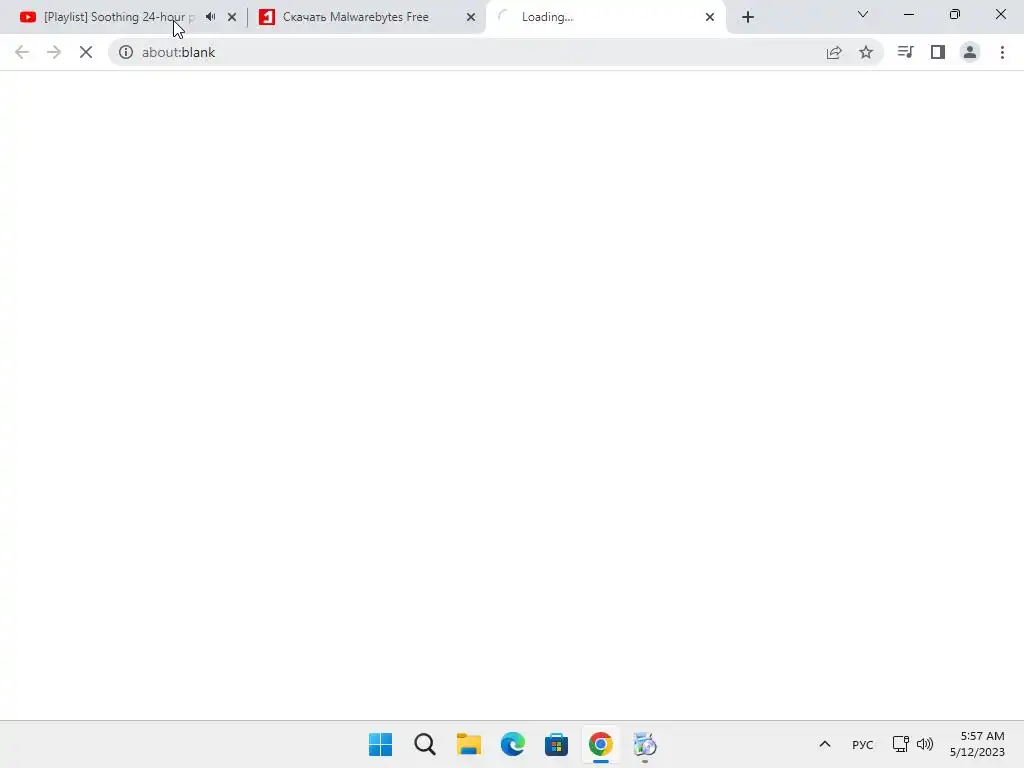Open Chrome three-dot menu
This screenshot has height=768, width=1024.
(x=1002, y=52)
